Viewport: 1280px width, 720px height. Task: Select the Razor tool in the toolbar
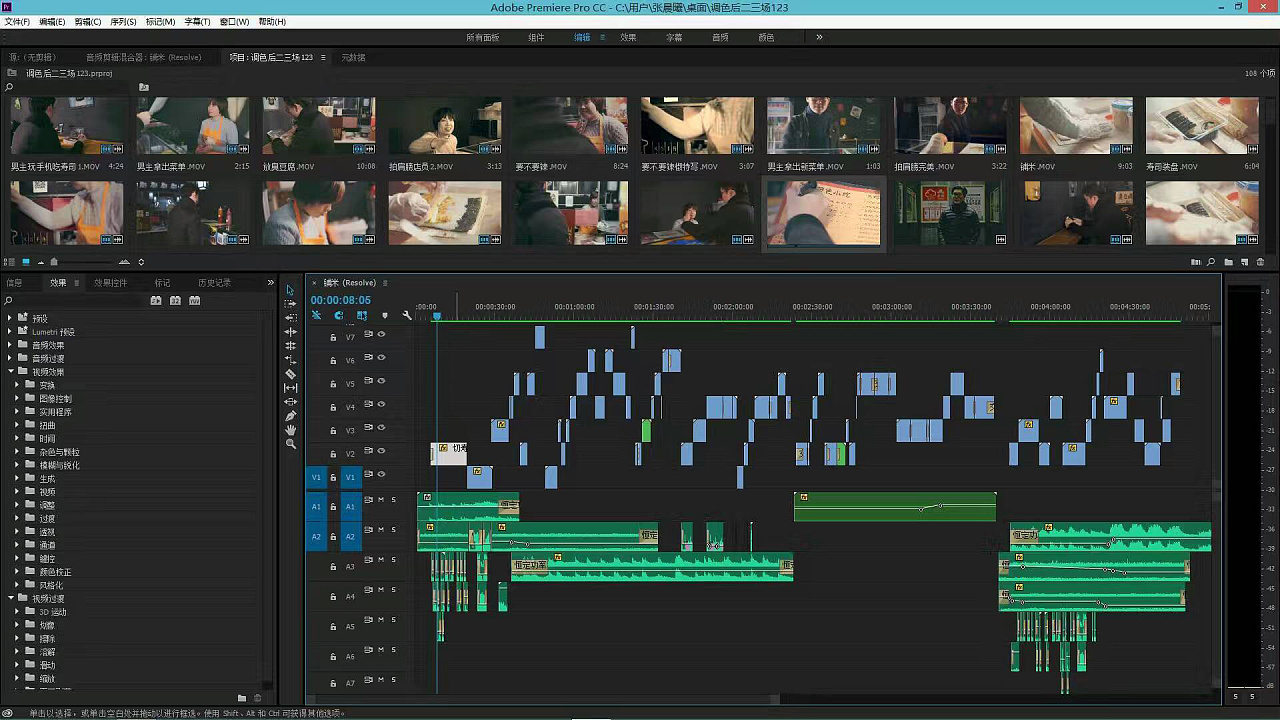pos(291,374)
